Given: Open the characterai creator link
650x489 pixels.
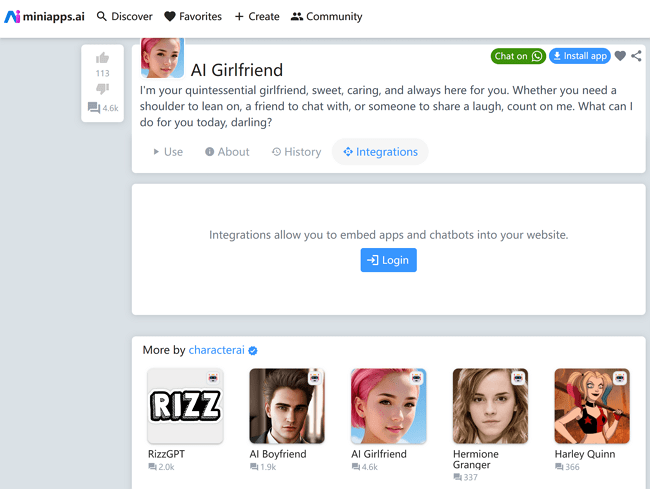Looking at the screenshot, I should click(217, 350).
